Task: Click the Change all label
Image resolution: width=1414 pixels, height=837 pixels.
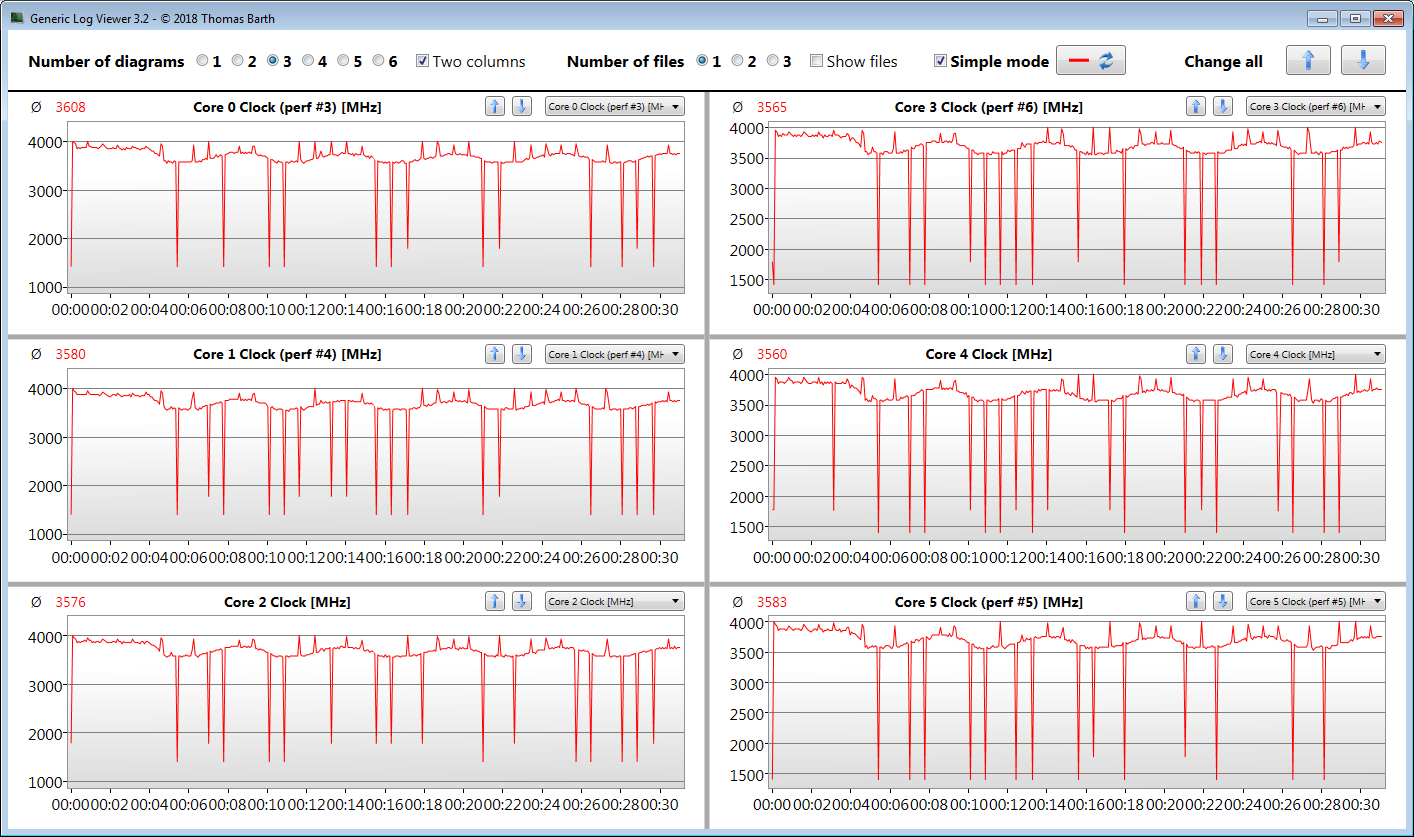Action: tap(1223, 61)
